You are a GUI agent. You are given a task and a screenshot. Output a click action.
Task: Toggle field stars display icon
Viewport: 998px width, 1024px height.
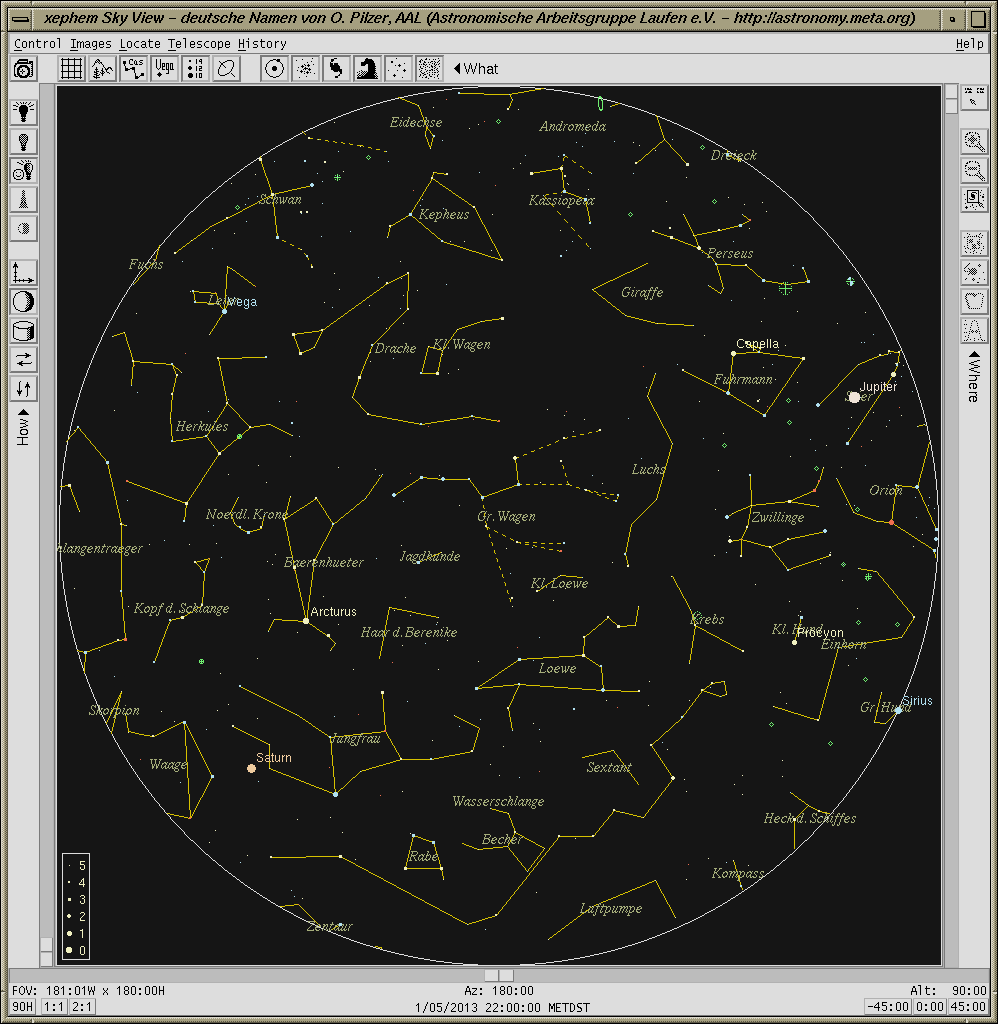398,69
